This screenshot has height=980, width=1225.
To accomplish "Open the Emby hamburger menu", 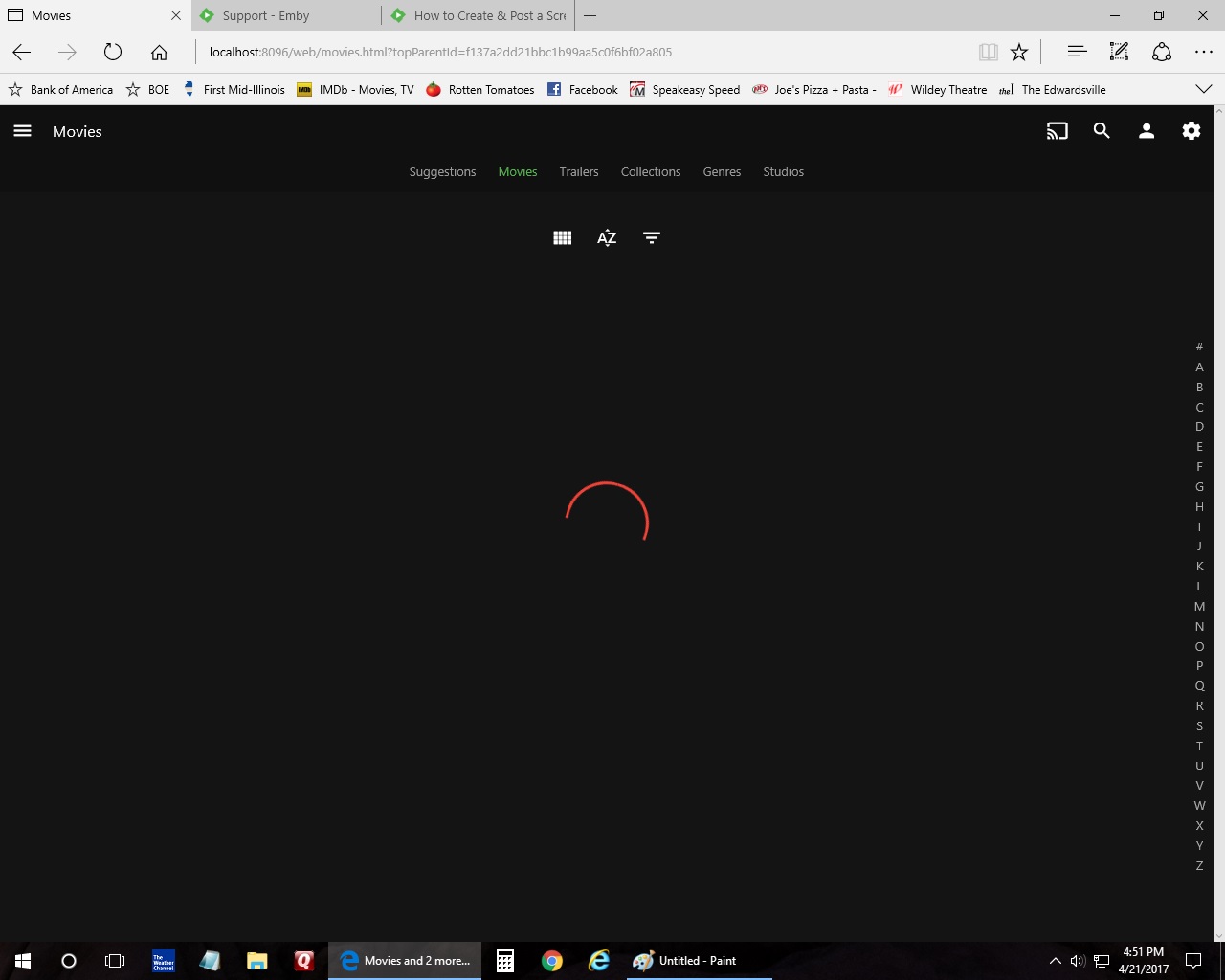I will click(23, 131).
